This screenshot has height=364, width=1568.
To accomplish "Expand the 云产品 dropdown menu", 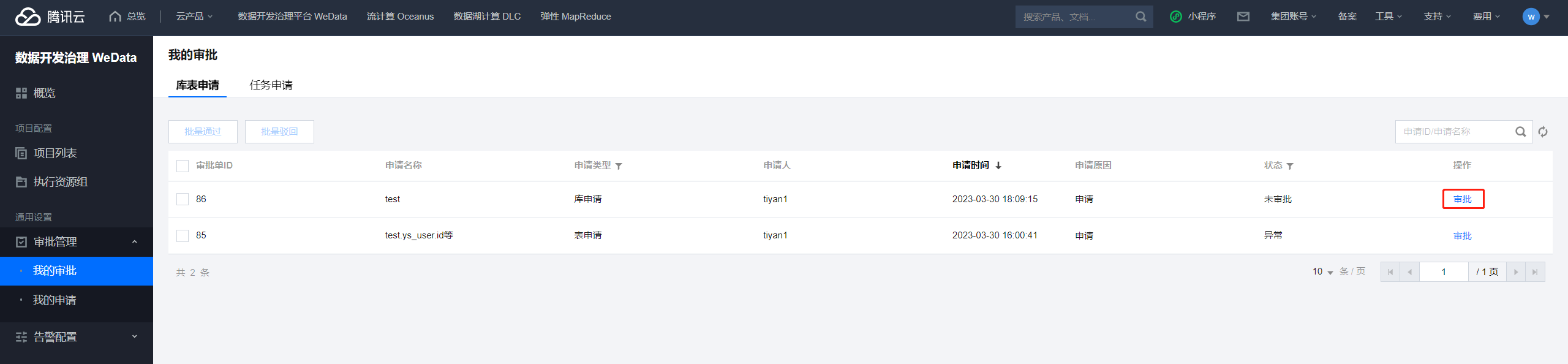I will pyautogui.click(x=194, y=17).
